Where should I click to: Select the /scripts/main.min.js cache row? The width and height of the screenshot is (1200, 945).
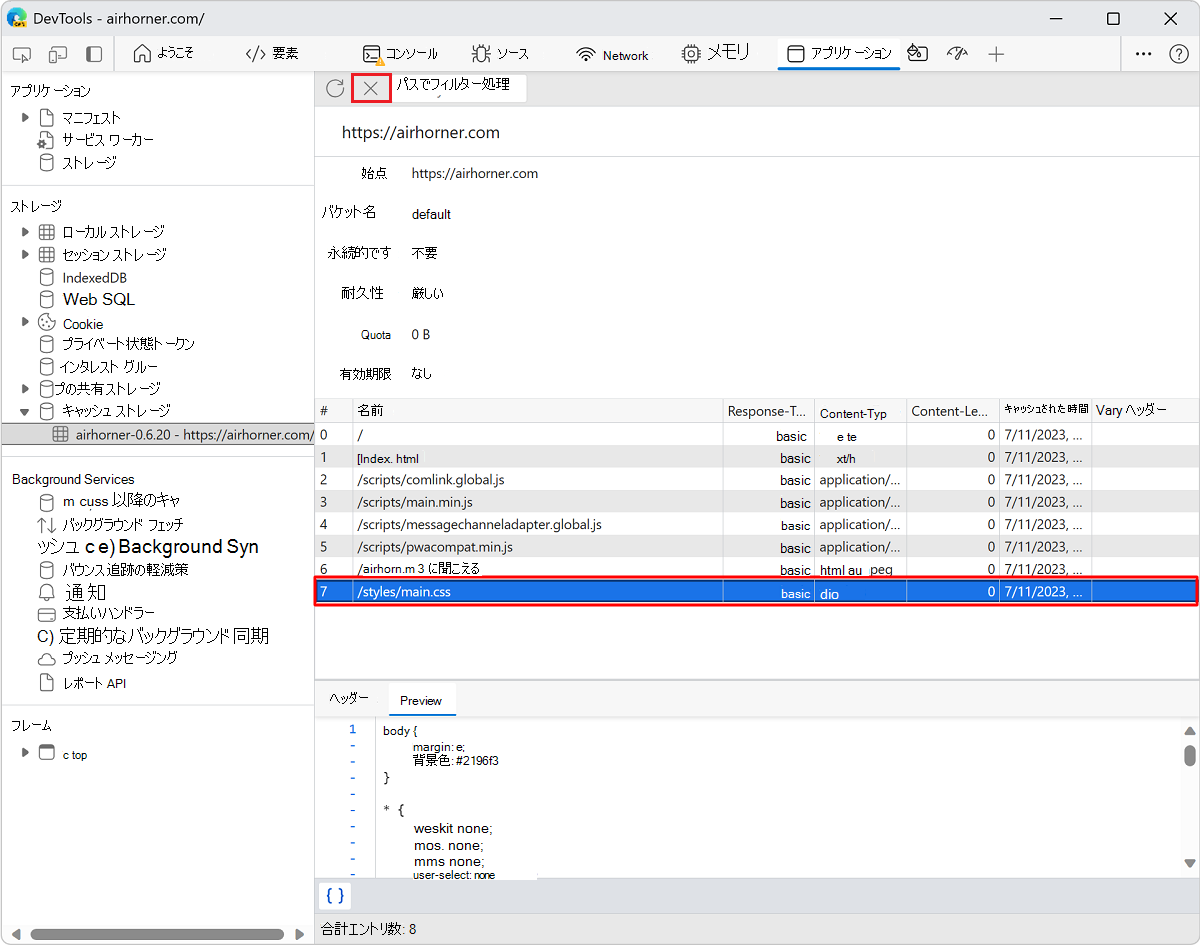point(415,502)
